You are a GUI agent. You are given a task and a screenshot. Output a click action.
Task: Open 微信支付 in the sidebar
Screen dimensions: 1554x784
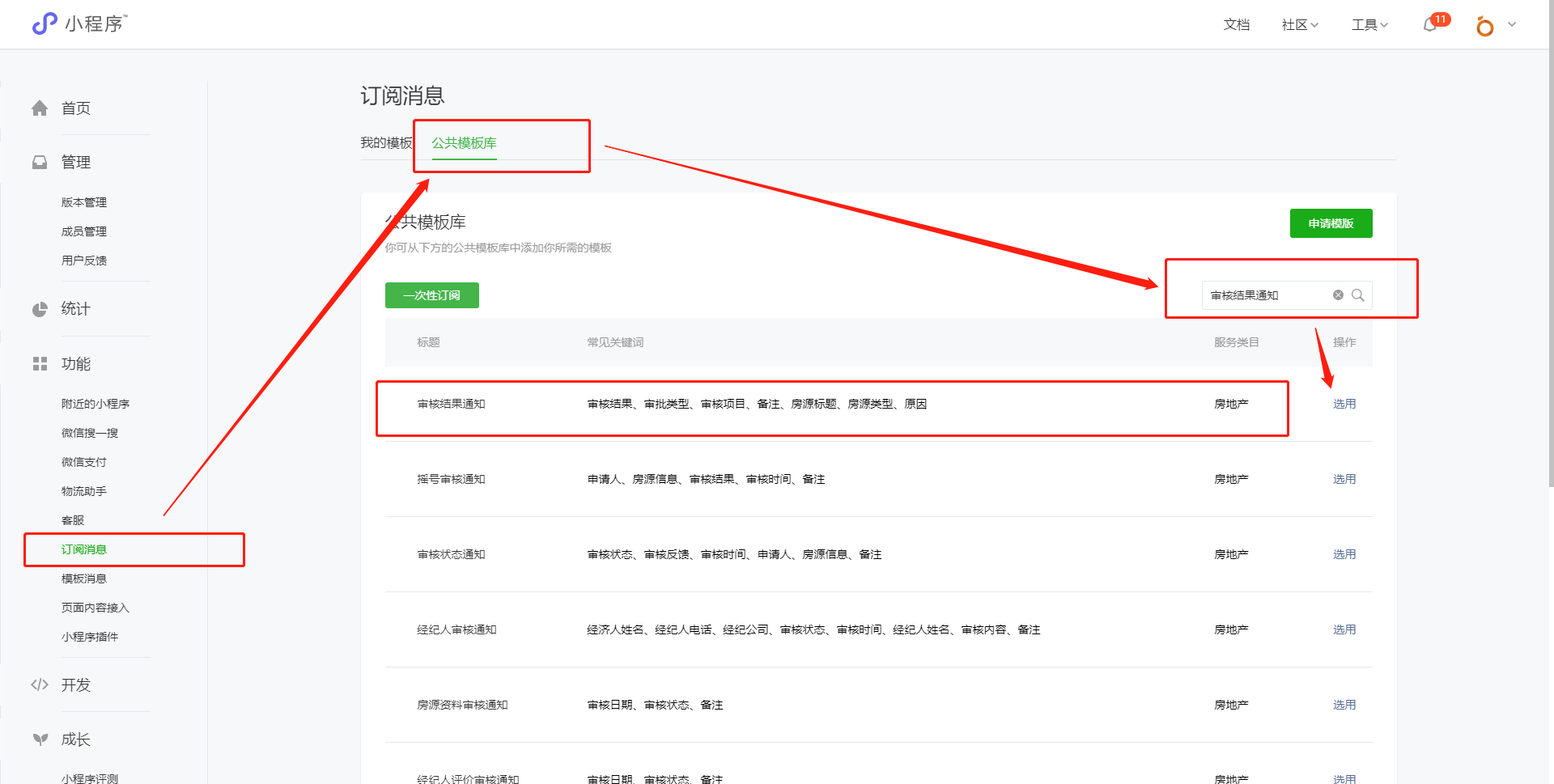pos(84,462)
